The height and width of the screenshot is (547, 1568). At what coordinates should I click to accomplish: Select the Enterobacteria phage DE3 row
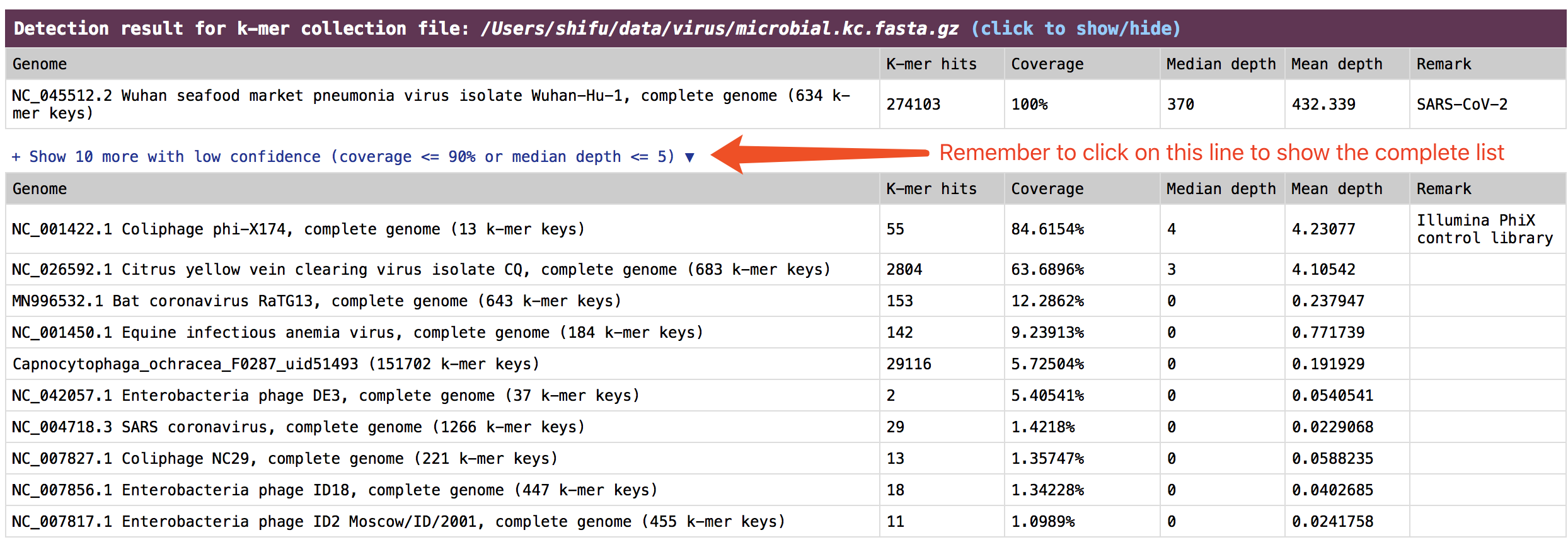coord(325,395)
